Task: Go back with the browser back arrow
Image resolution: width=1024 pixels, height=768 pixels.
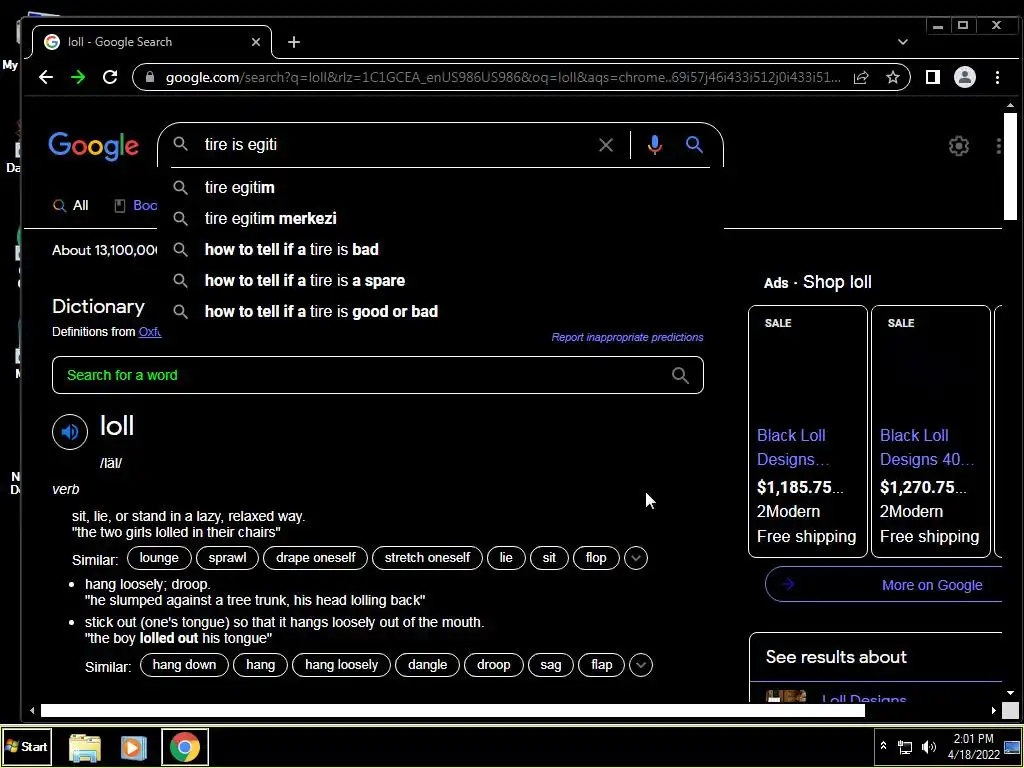Action: click(46, 77)
